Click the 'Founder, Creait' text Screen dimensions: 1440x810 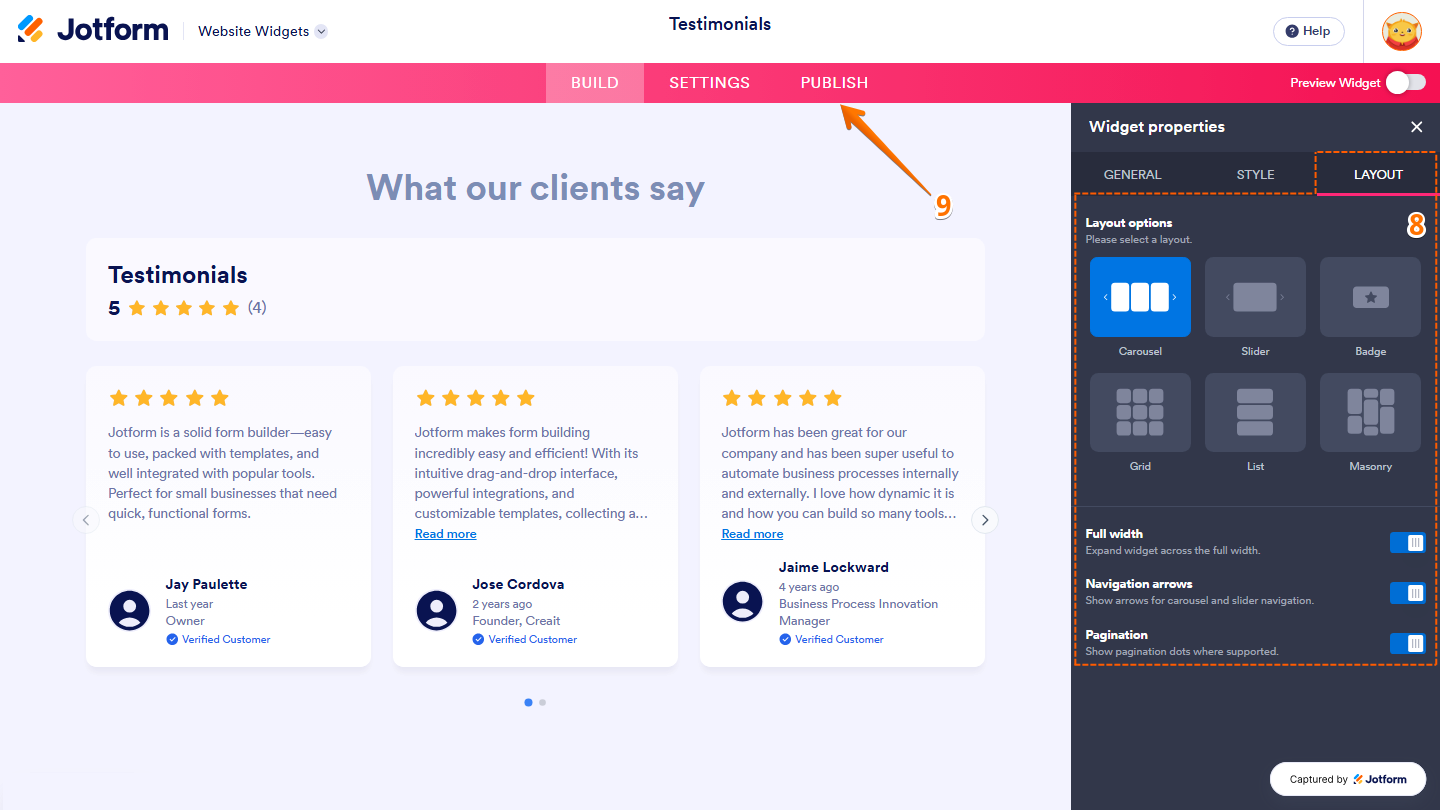click(516, 621)
